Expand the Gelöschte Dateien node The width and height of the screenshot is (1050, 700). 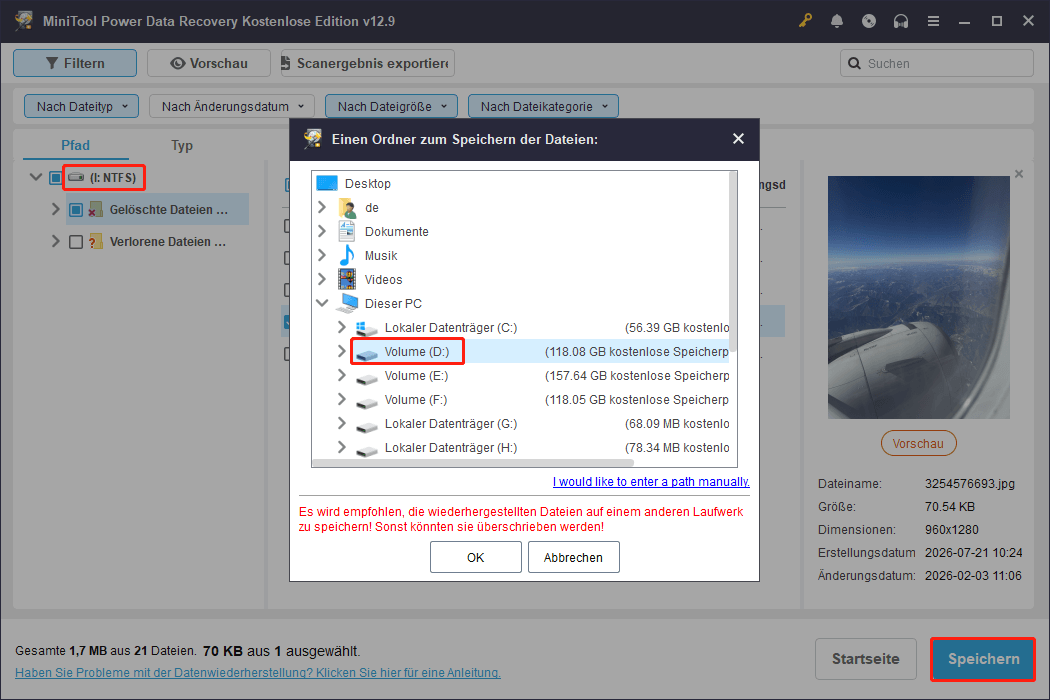pyautogui.click(x=56, y=210)
